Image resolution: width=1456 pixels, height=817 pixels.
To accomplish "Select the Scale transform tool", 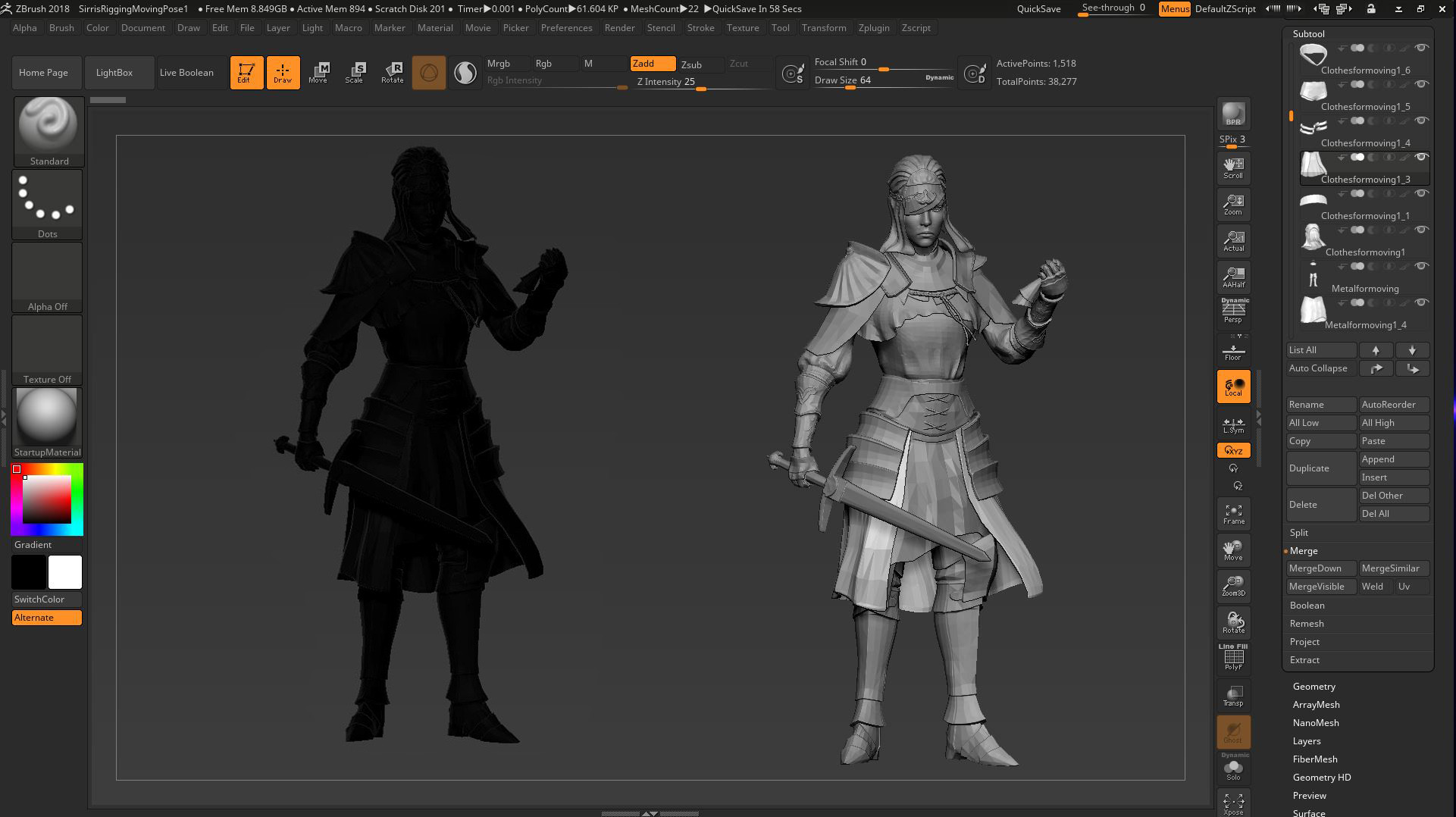I will click(355, 73).
